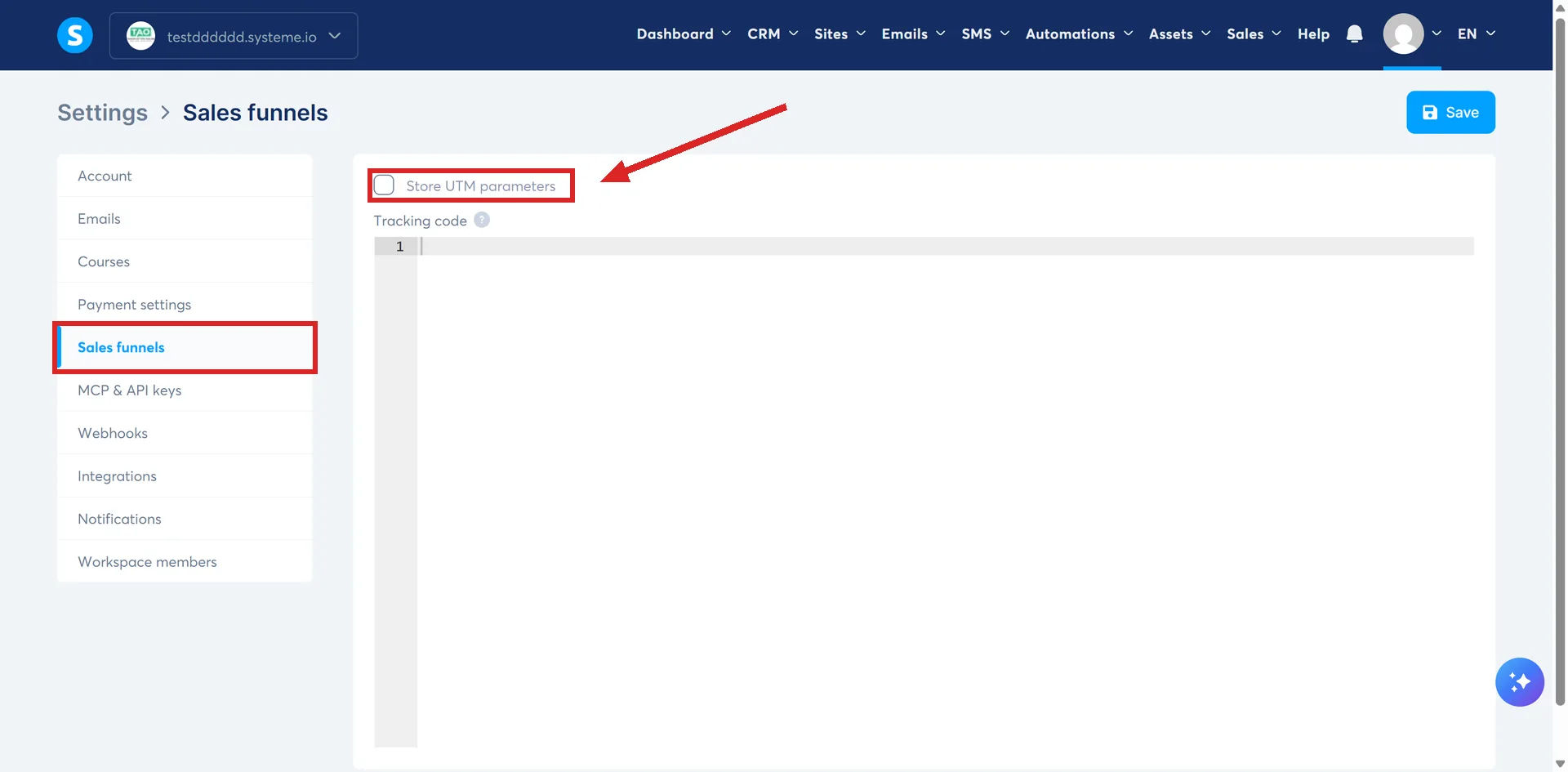Open the user profile avatar

point(1403,33)
